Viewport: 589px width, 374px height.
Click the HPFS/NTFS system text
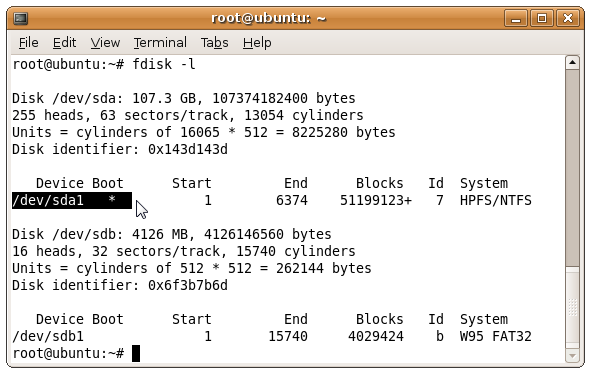pyautogui.click(x=495, y=200)
